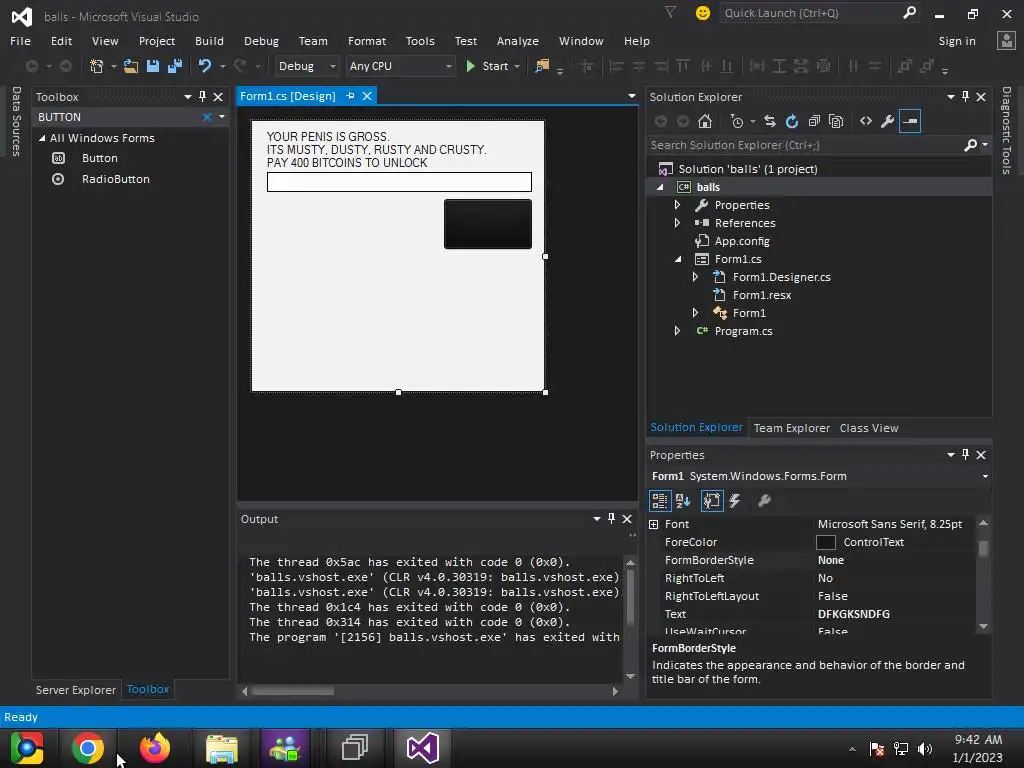
Task: Open the Start button dropdown arrow
Action: [x=517, y=67]
